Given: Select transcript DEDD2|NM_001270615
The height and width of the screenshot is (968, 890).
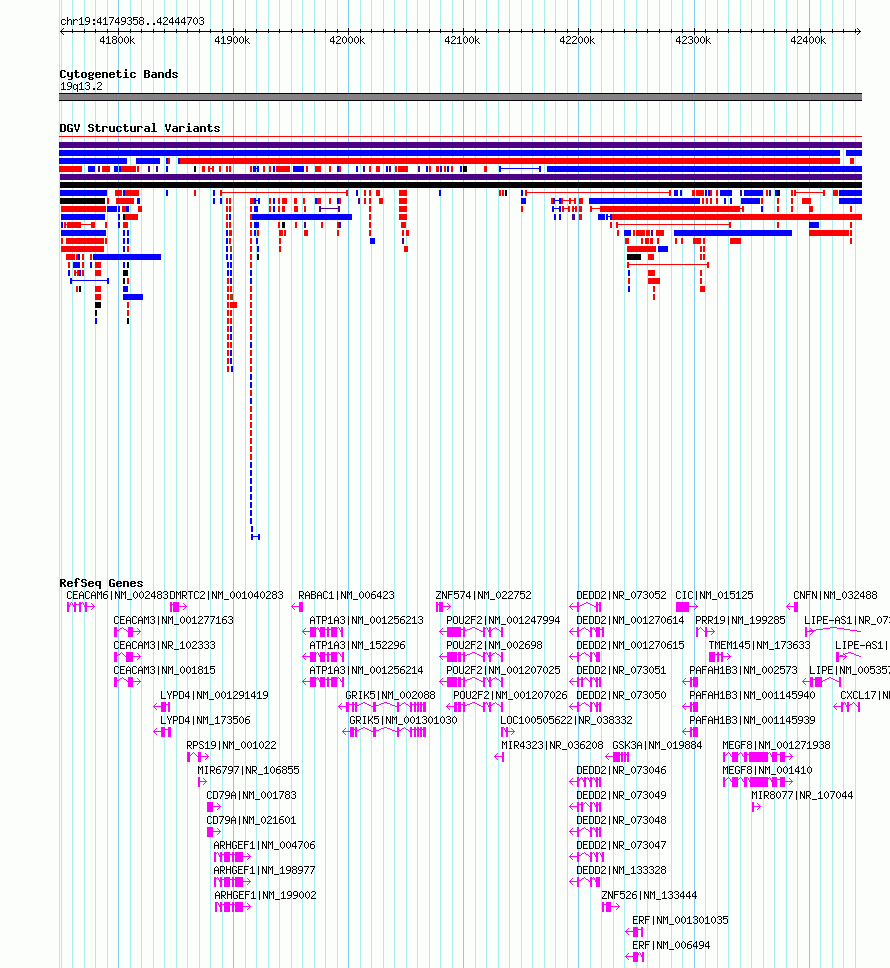Looking at the screenshot, I should point(630,645).
